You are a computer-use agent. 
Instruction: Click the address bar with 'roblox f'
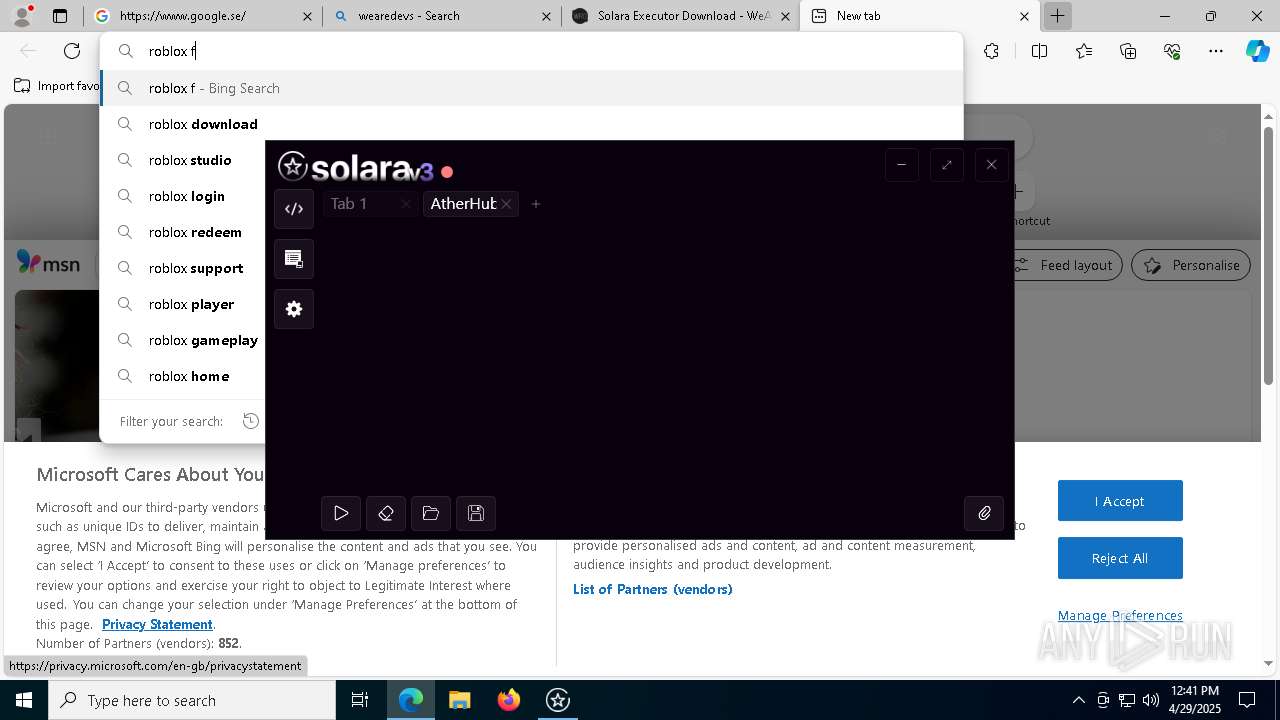(530, 51)
